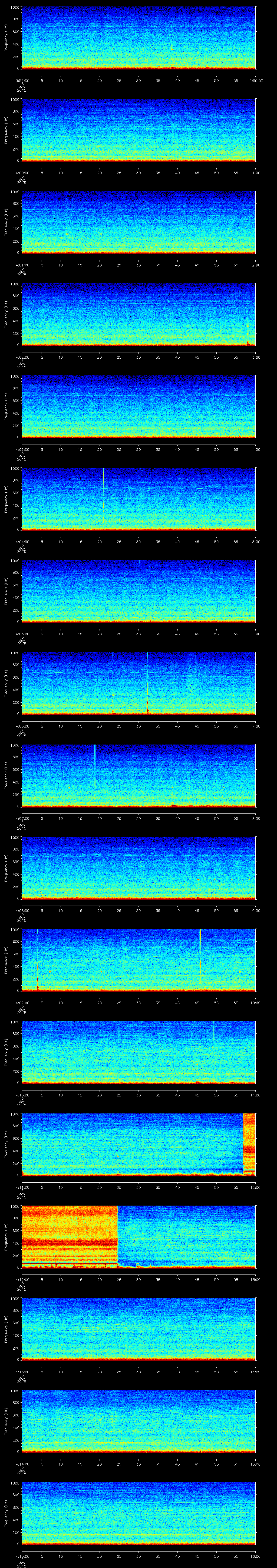Click the vertical spike in the 4:04:00 spectrogram

(x=104, y=489)
